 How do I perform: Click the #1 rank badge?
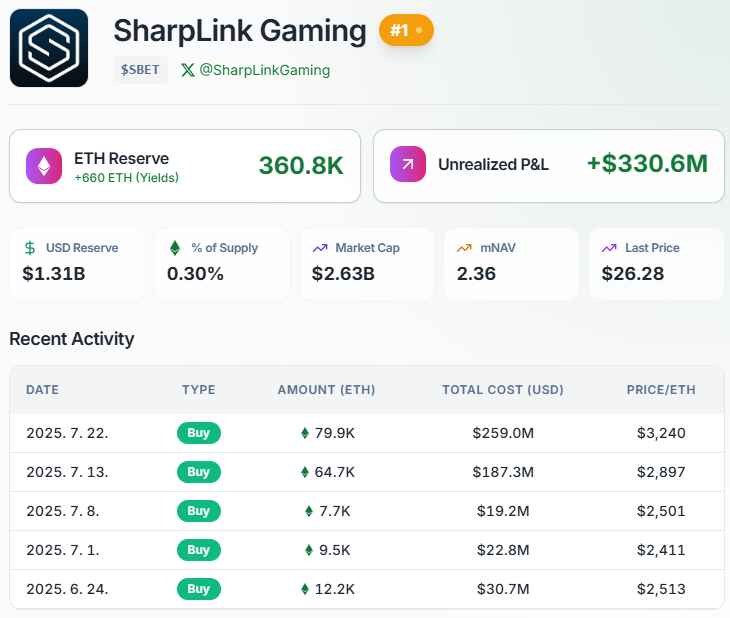click(406, 30)
